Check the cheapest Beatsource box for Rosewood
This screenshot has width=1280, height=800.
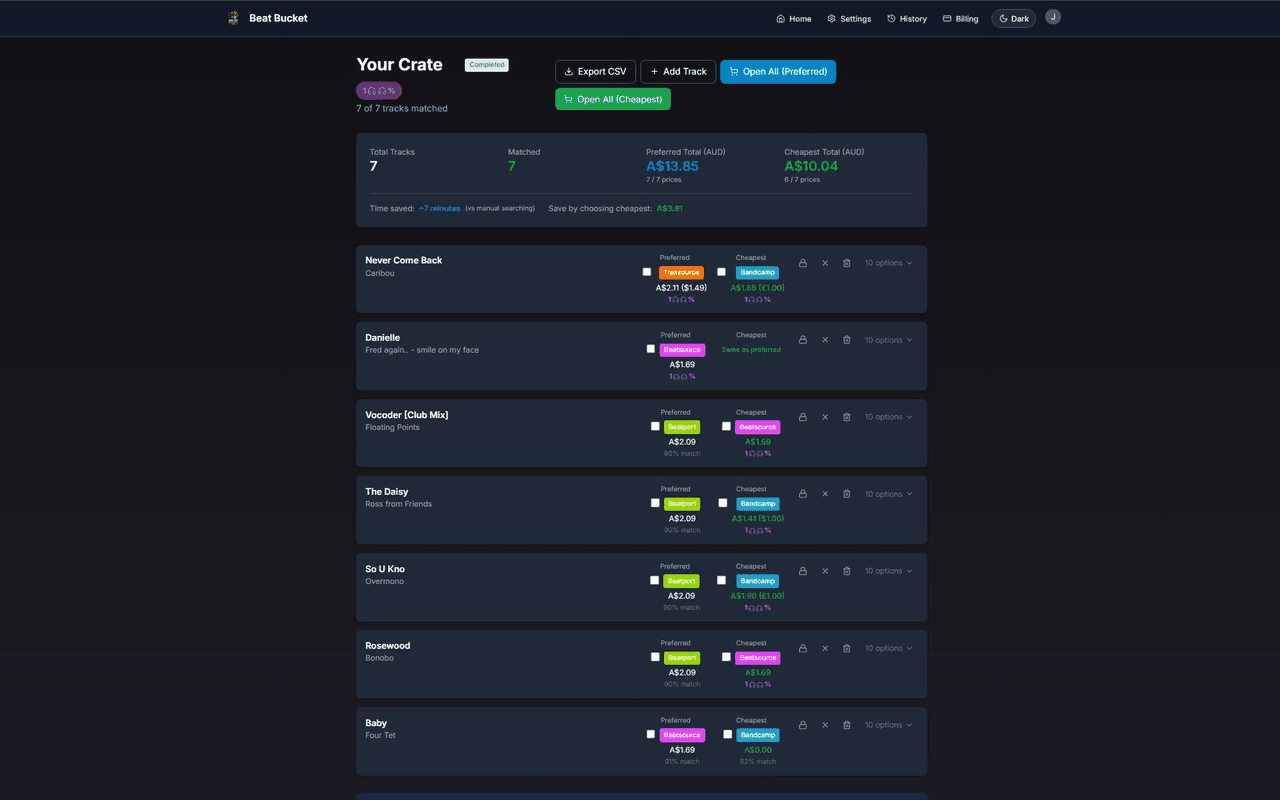[x=727, y=657]
